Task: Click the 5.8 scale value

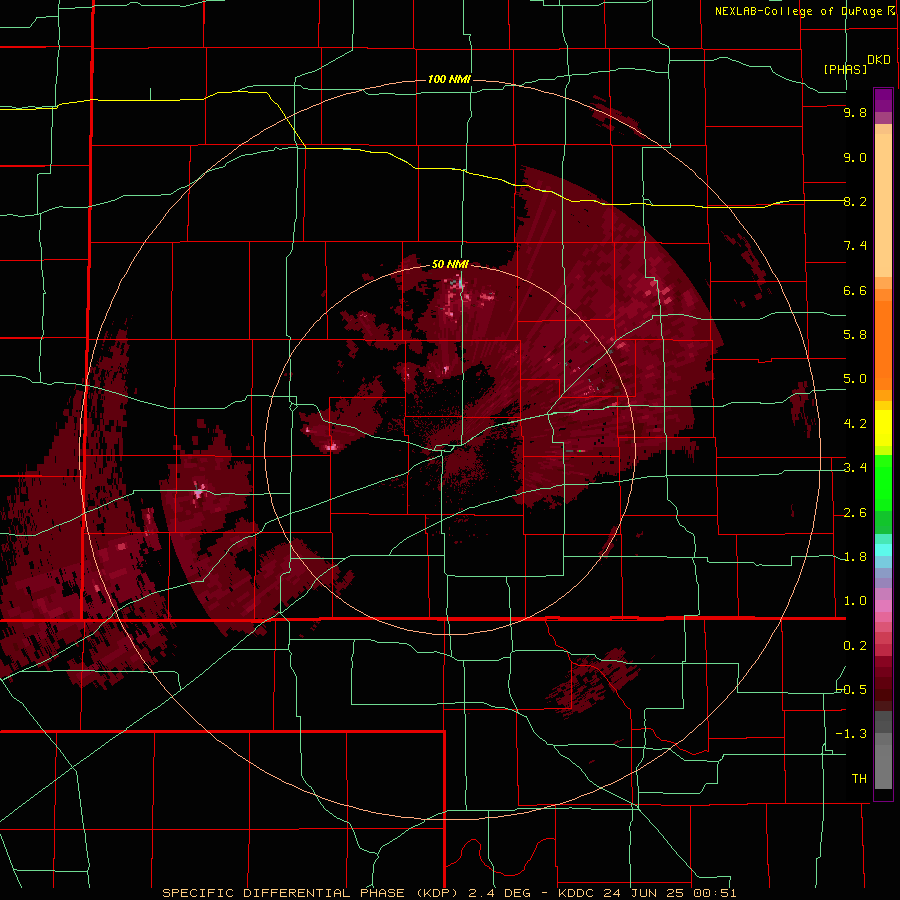Action: pyautogui.click(x=855, y=335)
